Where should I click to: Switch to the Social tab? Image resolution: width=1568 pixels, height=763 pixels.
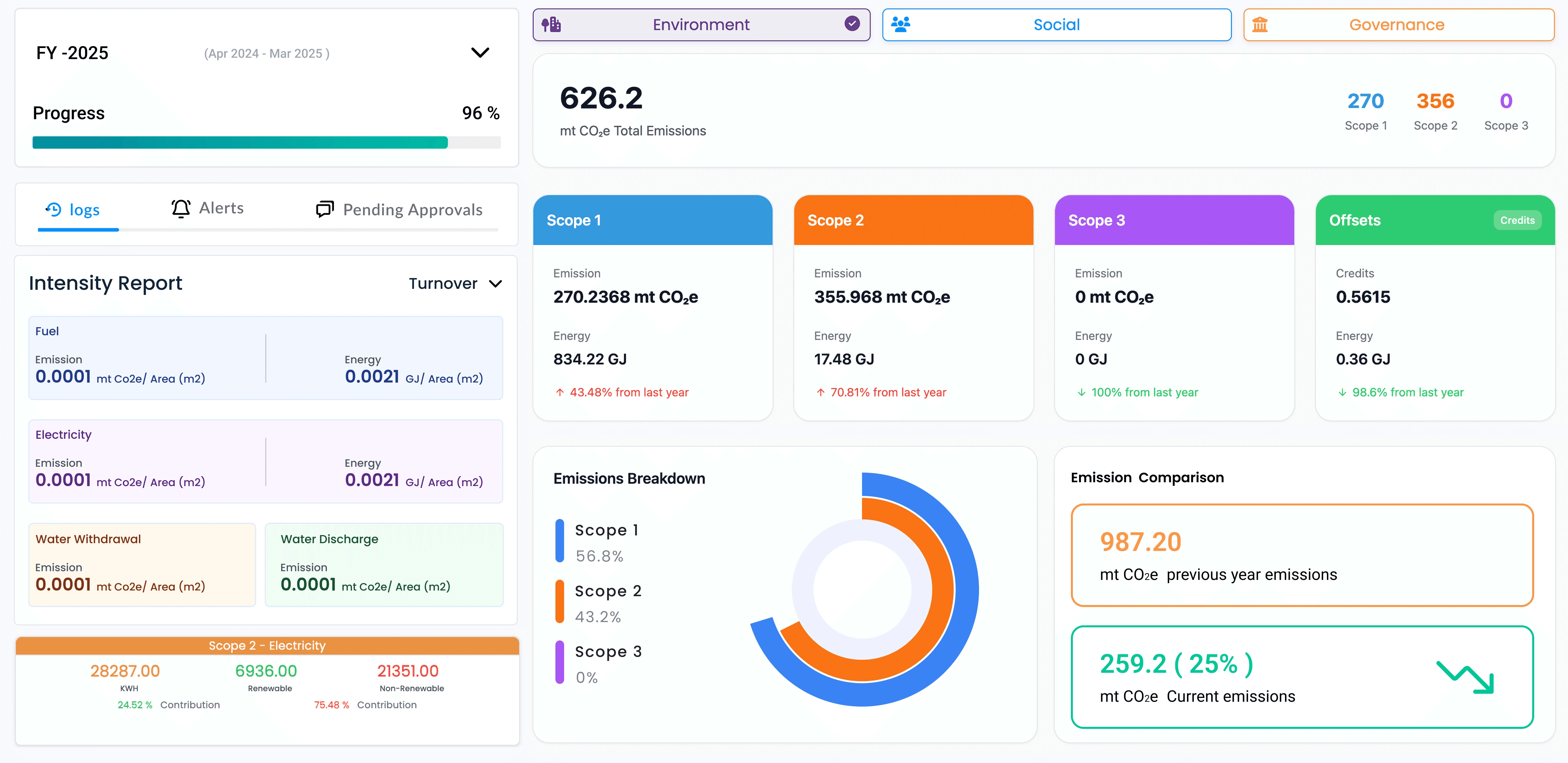1056,25
